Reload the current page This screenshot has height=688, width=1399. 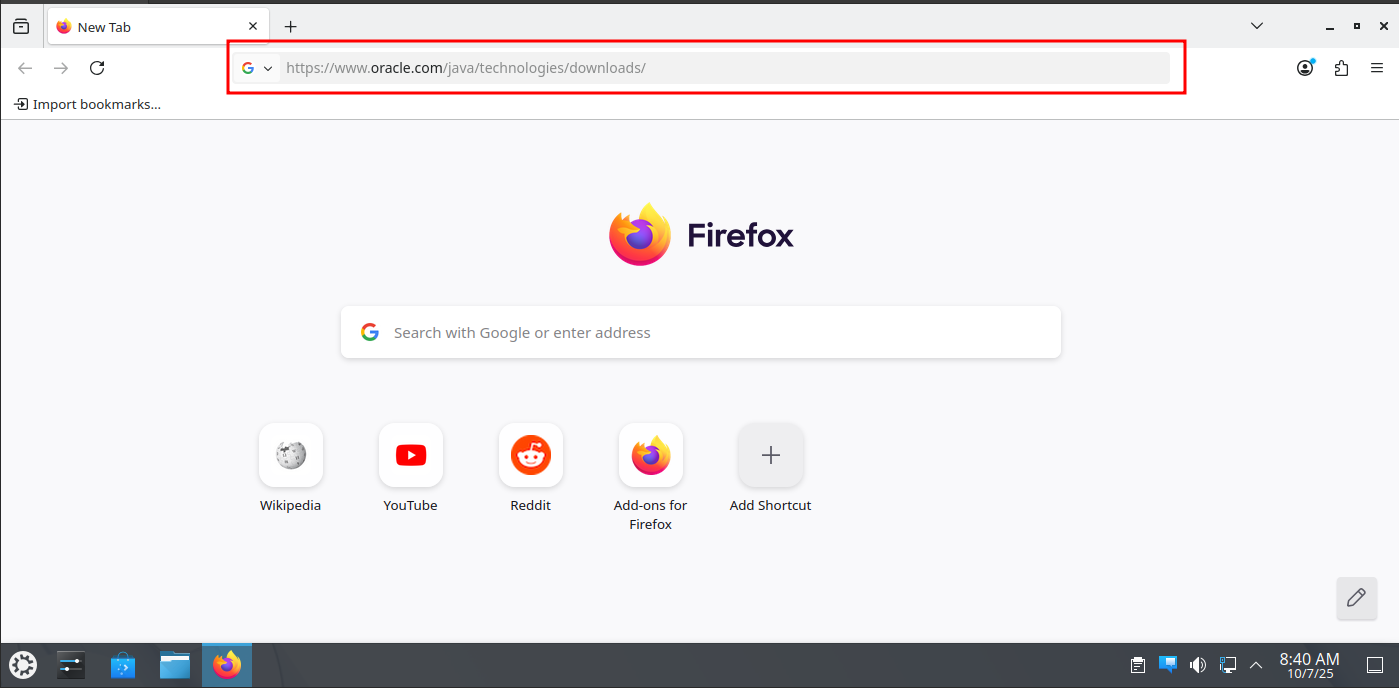[97, 68]
